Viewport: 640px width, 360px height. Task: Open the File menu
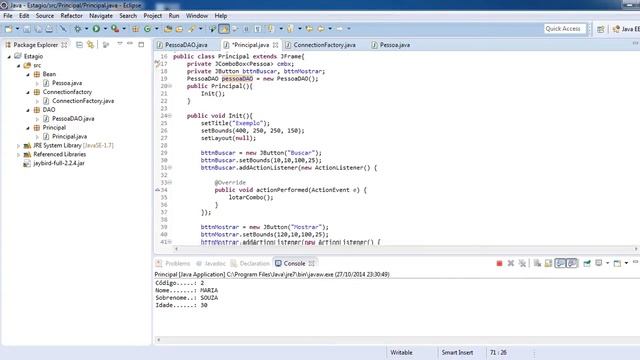8,16
